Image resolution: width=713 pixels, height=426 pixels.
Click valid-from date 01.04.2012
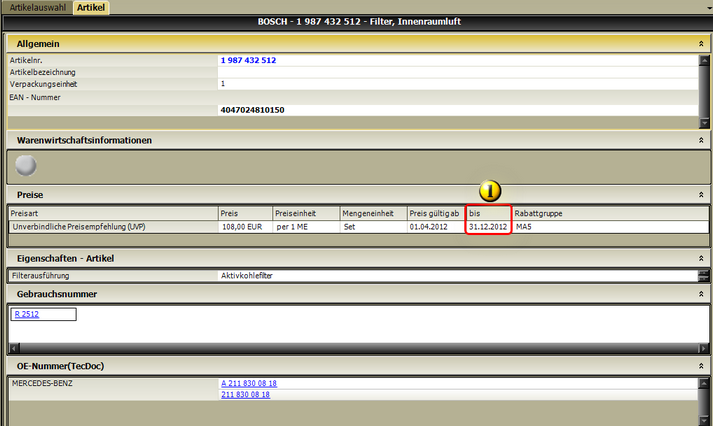(x=428, y=227)
